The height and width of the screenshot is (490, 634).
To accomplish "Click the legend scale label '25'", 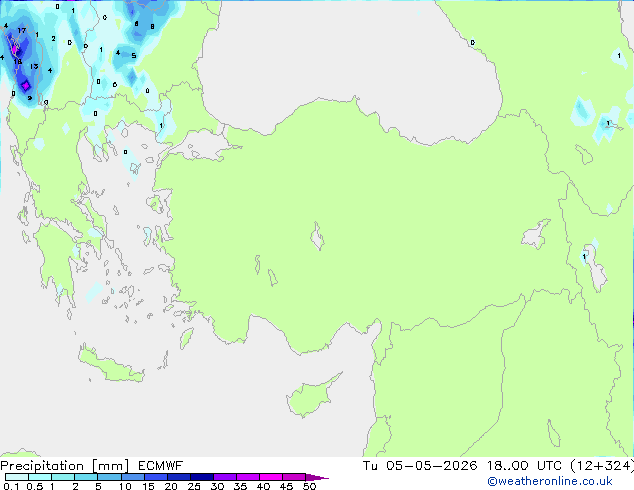I will (x=194, y=486).
